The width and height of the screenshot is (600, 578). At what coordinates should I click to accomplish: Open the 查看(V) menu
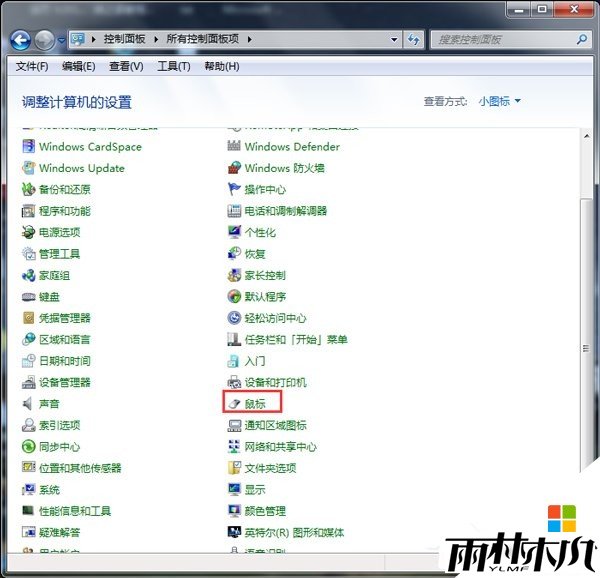click(126, 66)
